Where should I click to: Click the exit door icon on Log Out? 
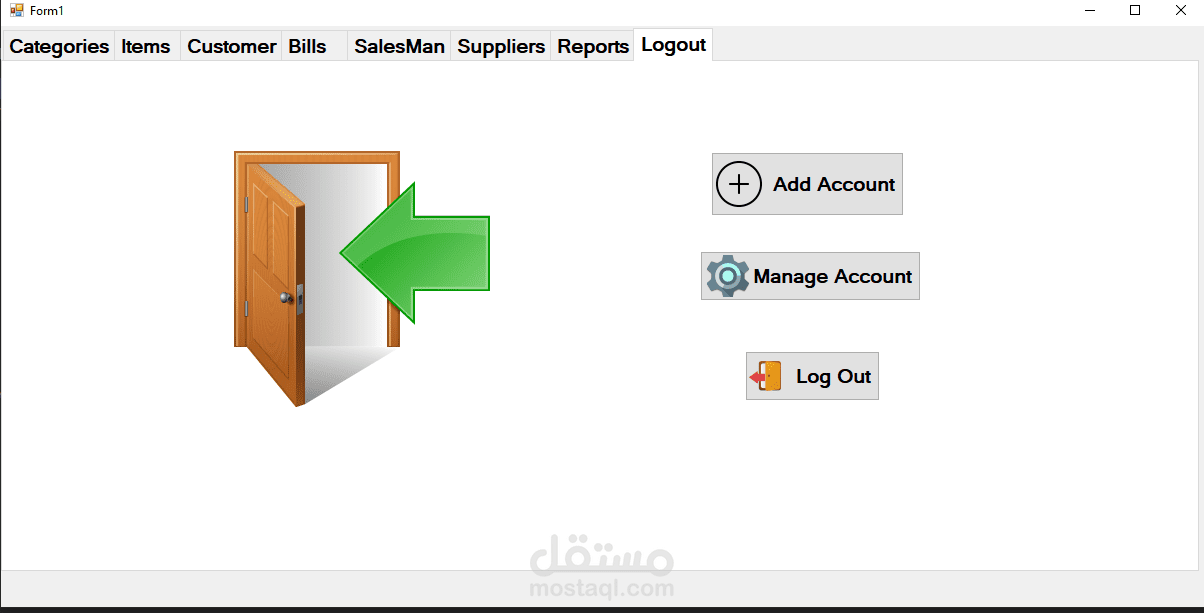[766, 377]
